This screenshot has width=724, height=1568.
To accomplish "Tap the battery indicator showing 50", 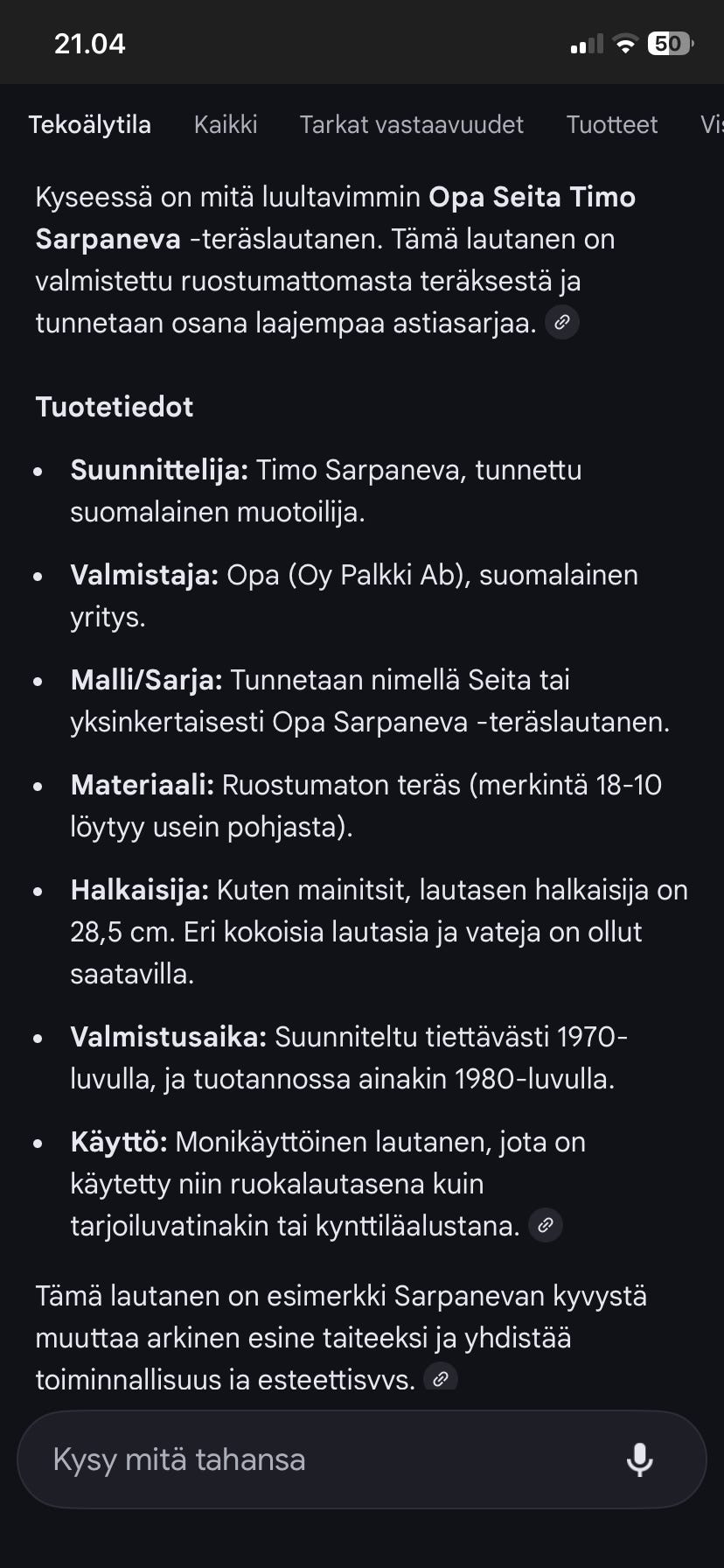I will (669, 44).
